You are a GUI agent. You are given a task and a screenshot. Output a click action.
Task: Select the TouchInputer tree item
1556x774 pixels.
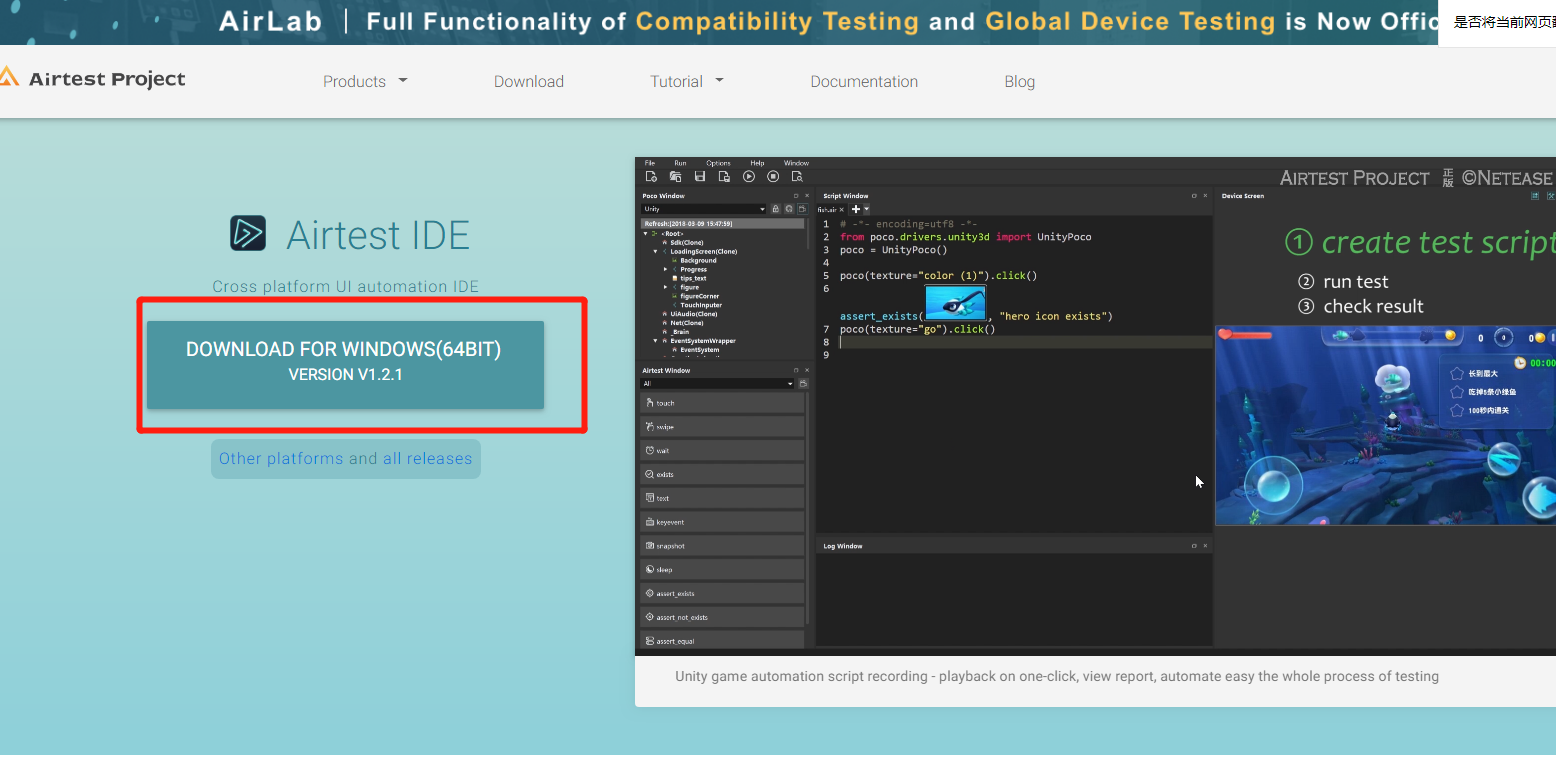click(701, 305)
